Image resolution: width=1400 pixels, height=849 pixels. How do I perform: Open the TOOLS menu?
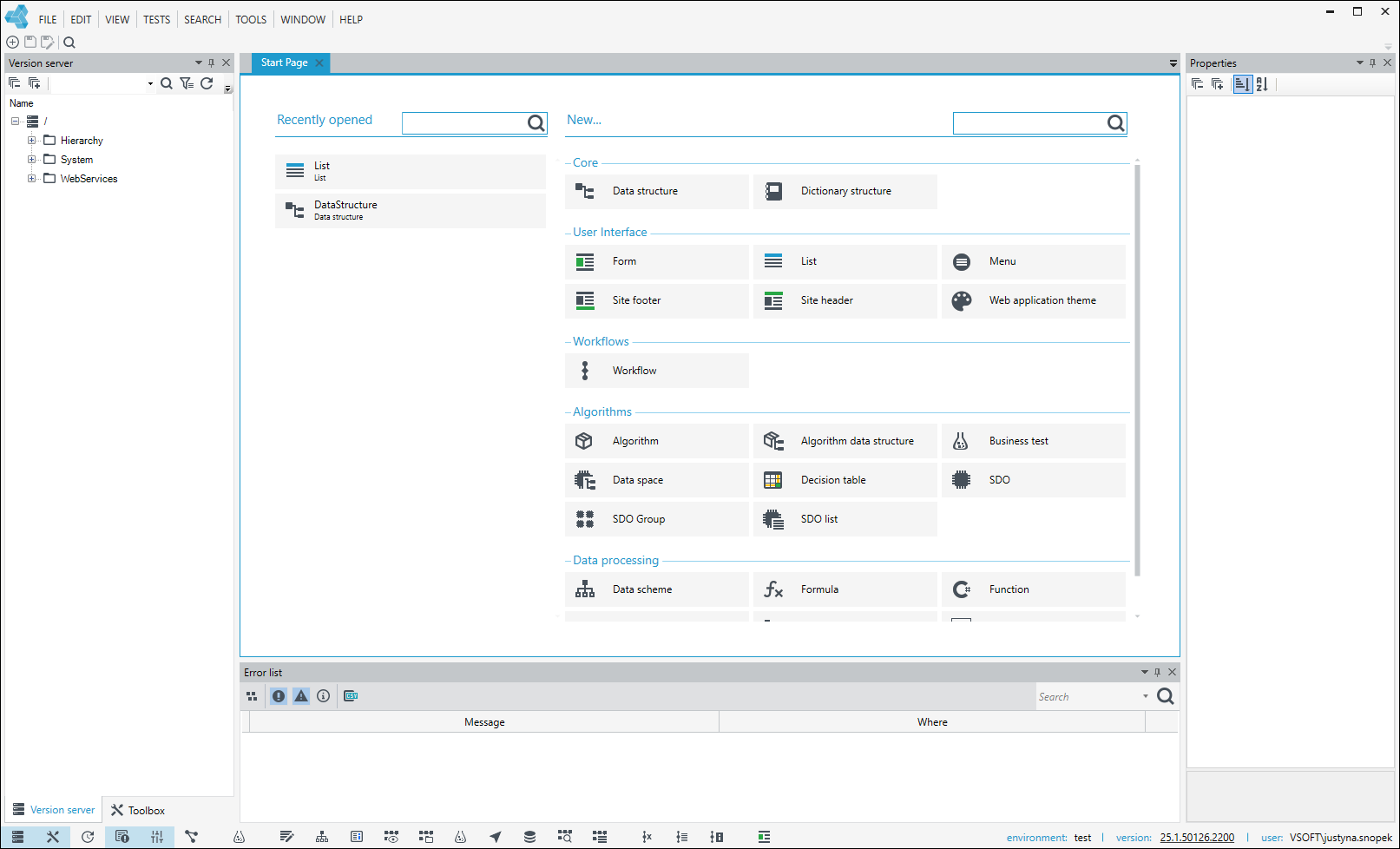pyautogui.click(x=251, y=20)
